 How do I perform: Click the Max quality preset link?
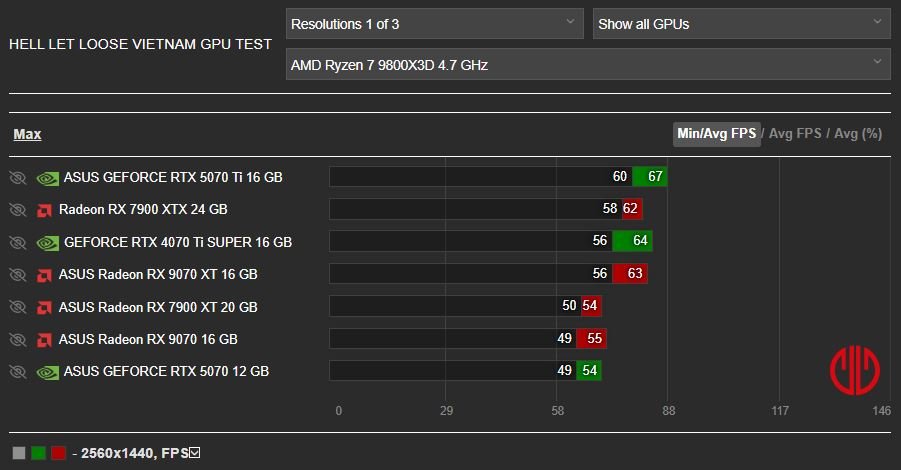point(28,134)
